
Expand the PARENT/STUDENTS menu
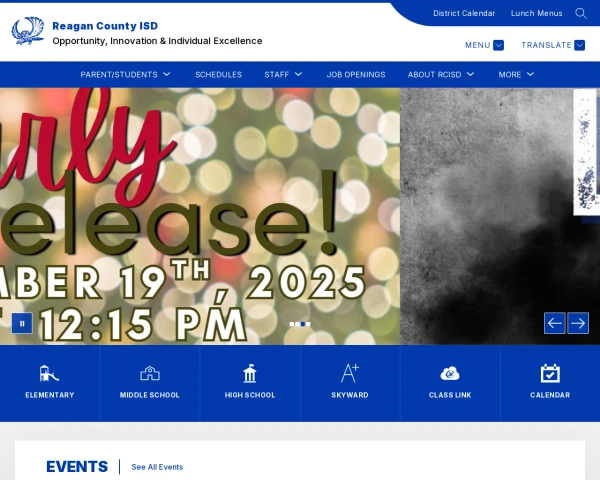click(125, 74)
